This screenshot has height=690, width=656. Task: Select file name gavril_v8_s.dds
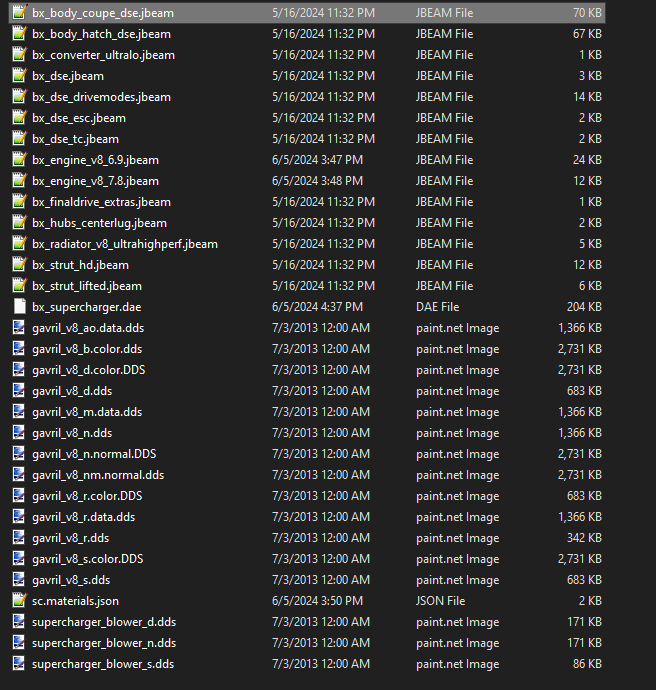(71, 580)
